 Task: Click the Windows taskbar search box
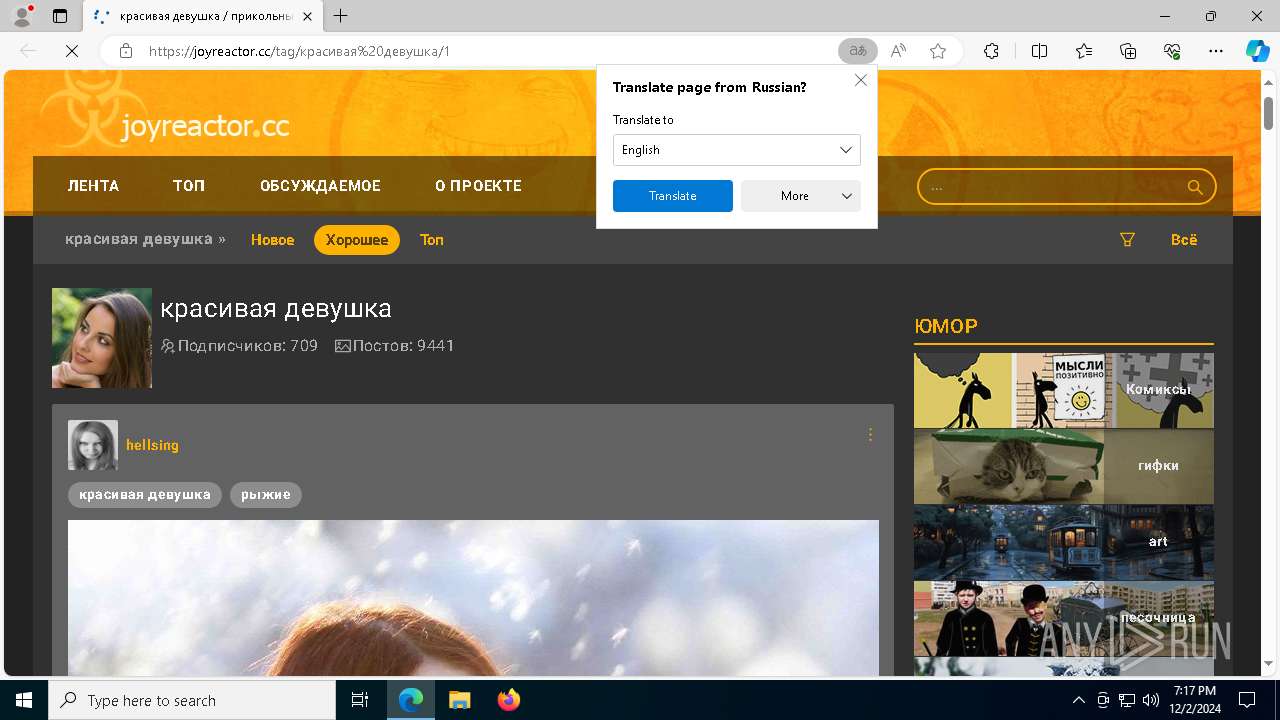click(192, 700)
